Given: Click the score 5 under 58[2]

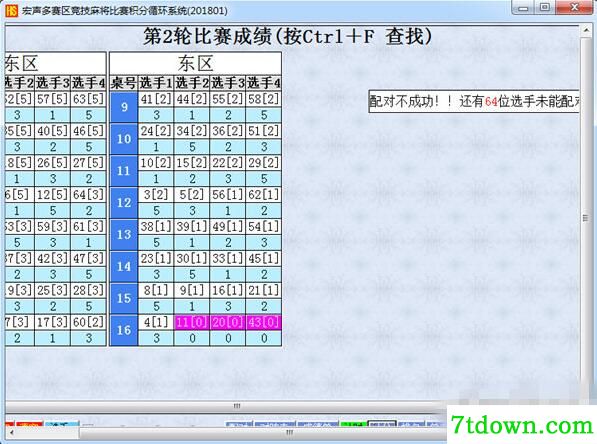Looking at the screenshot, I should pos(263,115).
